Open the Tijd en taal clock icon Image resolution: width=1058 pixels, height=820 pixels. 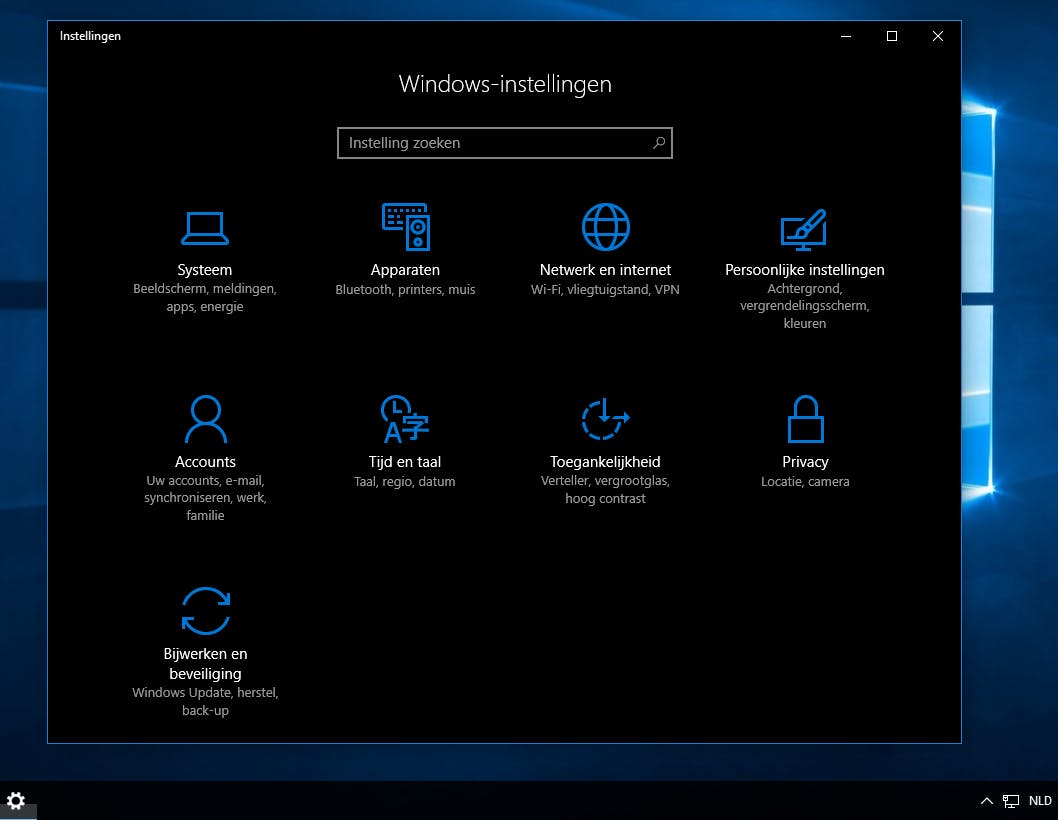(x=405, y=419)
